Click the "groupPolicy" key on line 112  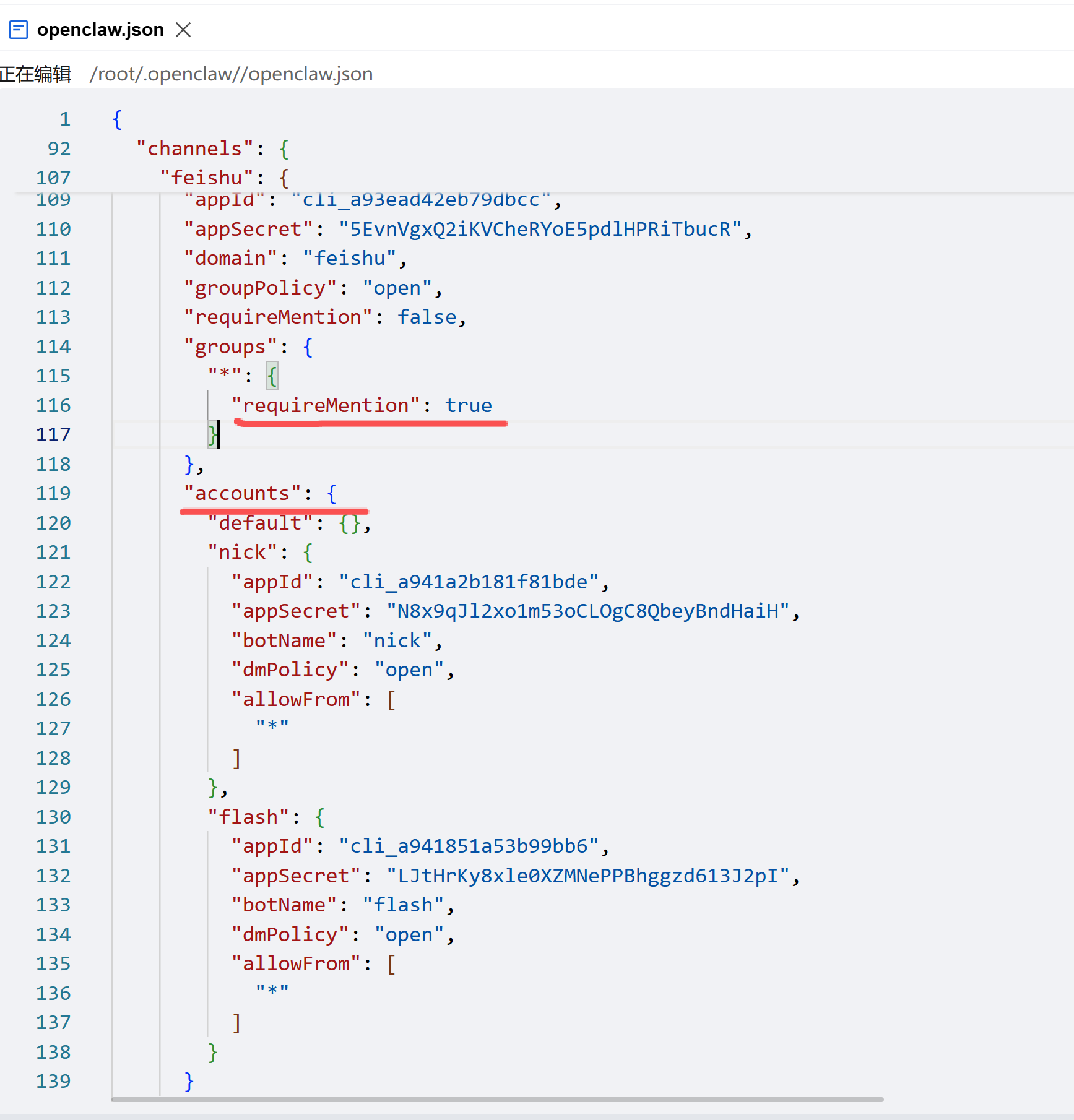[261, 288]
